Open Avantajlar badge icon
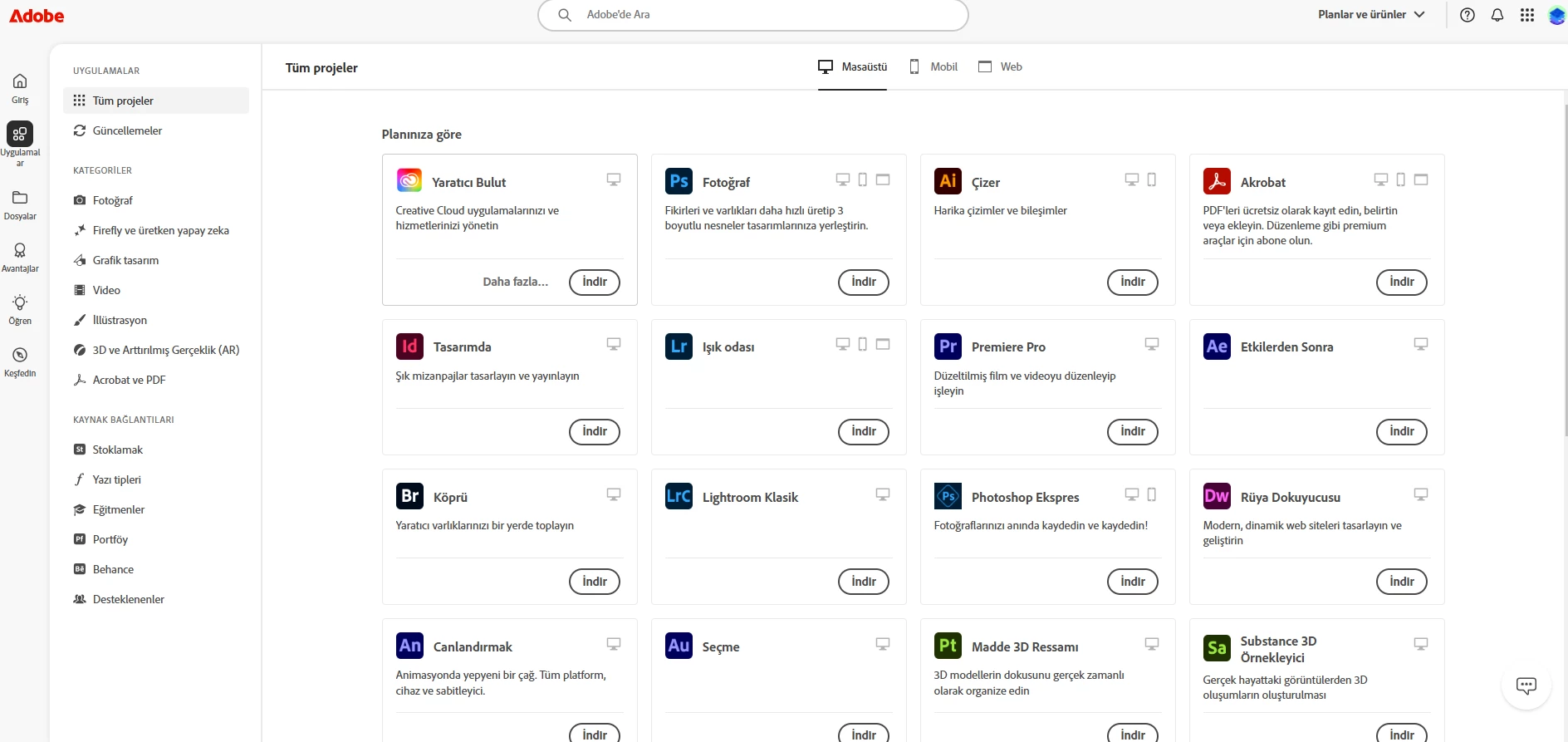The image size is (1568, 742). coord(20,250)
